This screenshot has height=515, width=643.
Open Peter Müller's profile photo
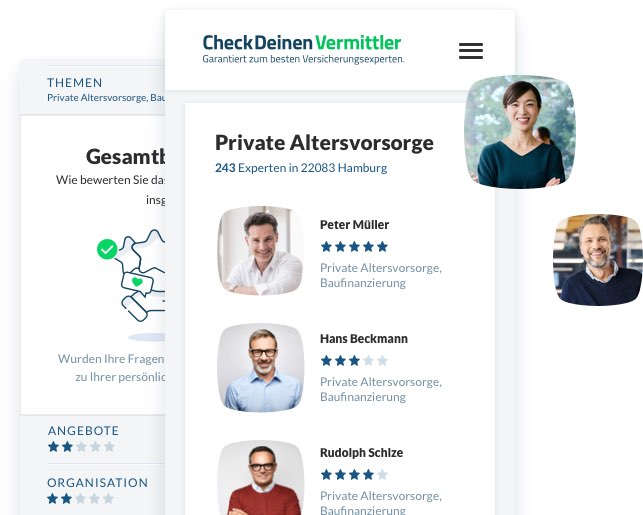(261, 251)
